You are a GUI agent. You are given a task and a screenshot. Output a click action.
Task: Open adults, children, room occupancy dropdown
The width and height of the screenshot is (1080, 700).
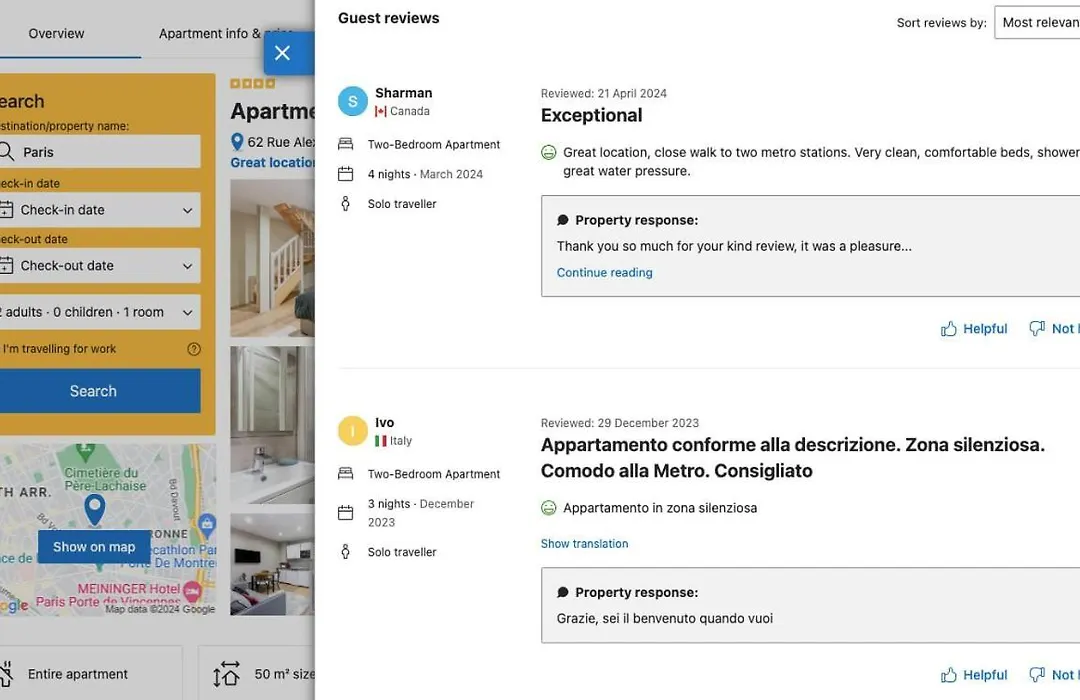(x=100, y=312)
